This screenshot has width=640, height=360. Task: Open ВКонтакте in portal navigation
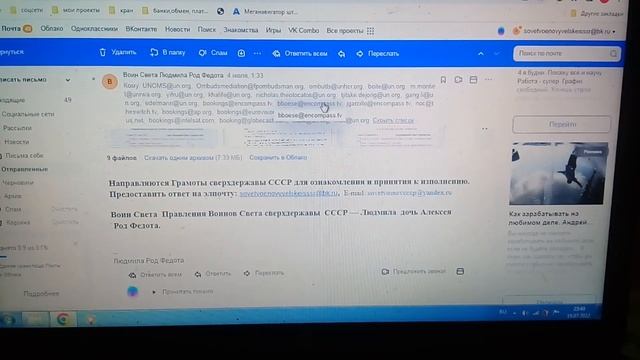coord(141,29)
